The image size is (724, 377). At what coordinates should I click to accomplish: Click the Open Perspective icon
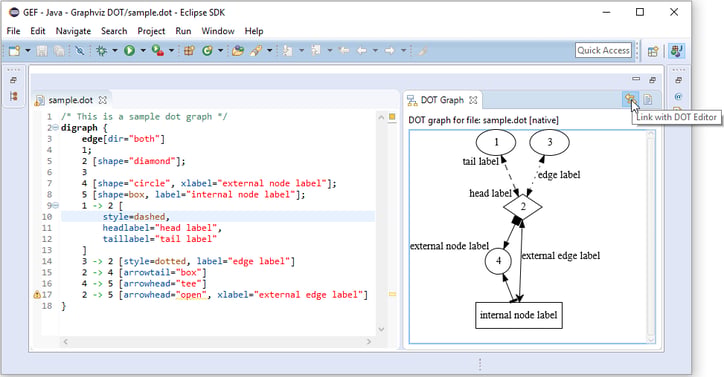tap(653, 51)
